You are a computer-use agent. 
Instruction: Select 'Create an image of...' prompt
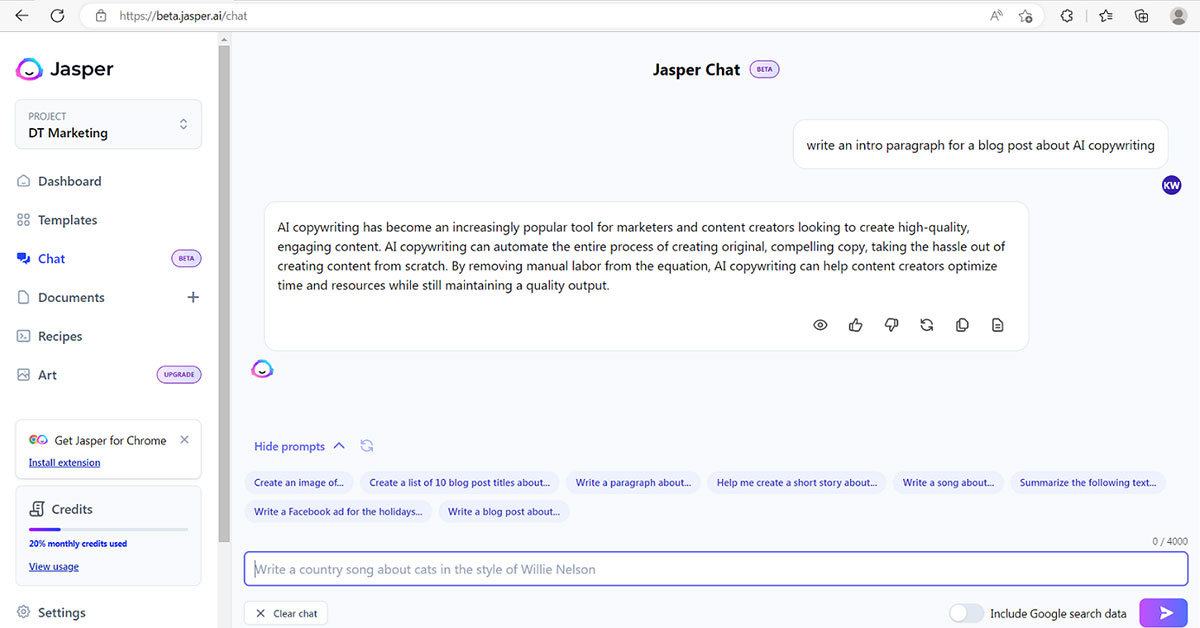tap(298, 482)
